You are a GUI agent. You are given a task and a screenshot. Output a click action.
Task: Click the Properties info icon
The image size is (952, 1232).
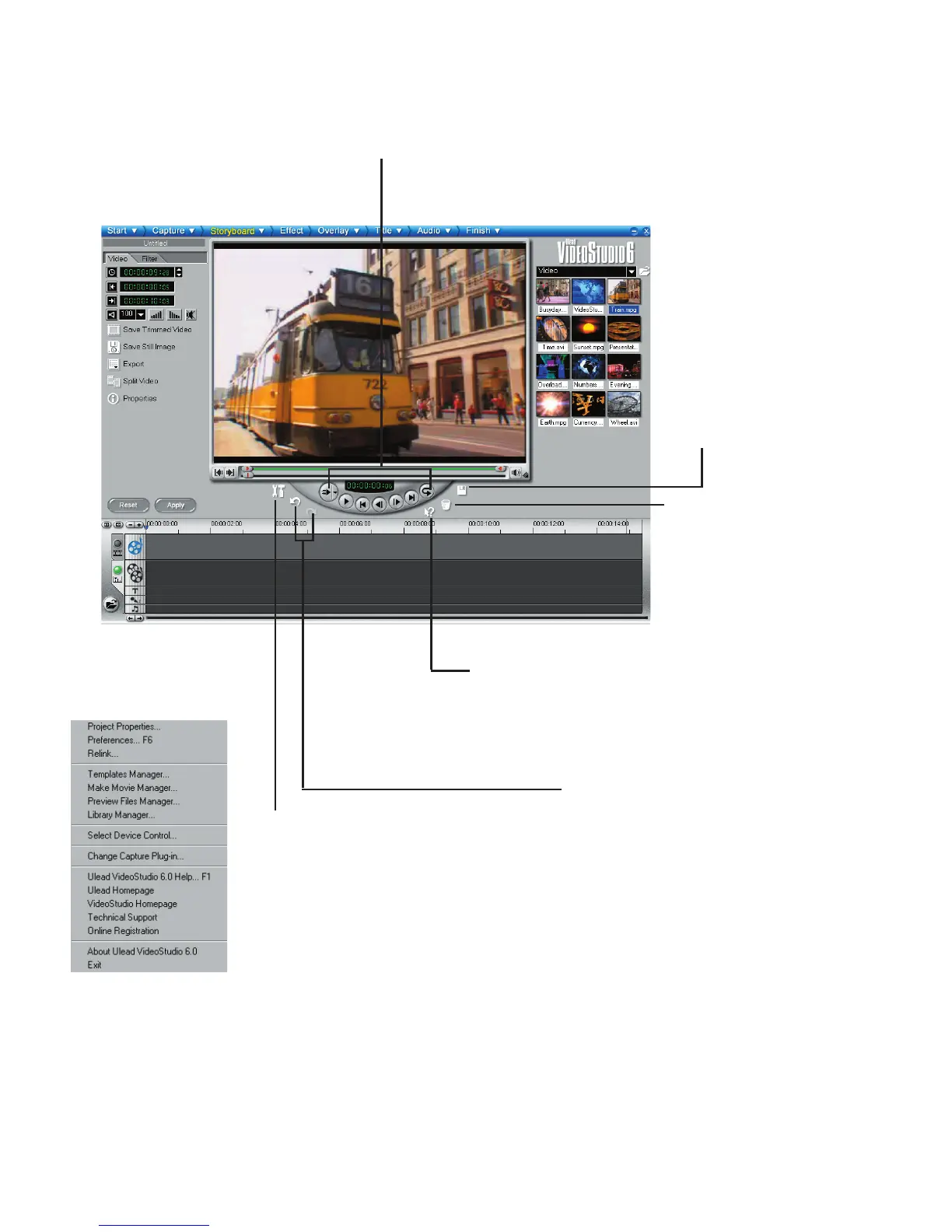113,398
